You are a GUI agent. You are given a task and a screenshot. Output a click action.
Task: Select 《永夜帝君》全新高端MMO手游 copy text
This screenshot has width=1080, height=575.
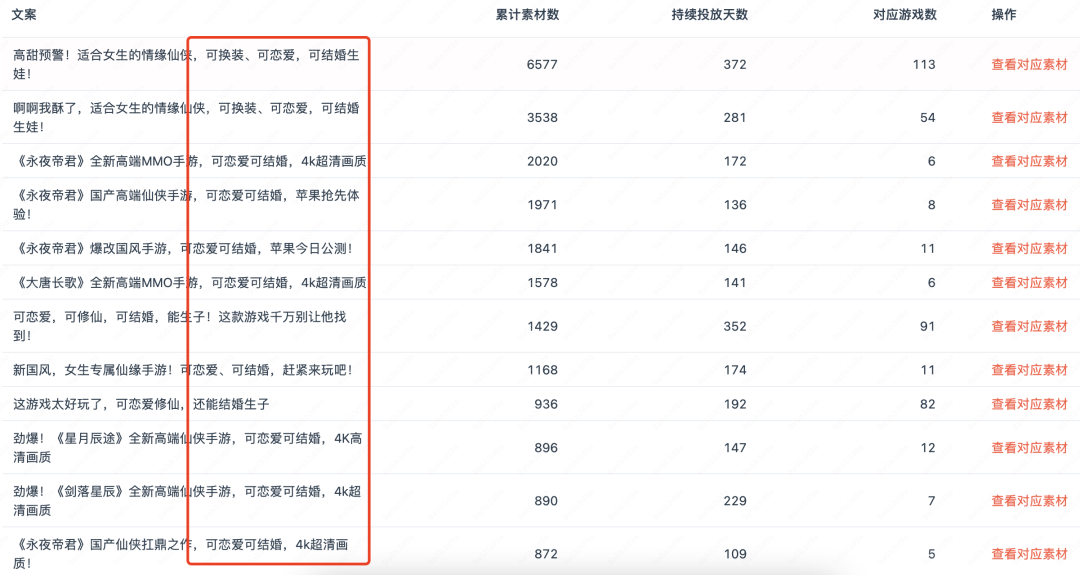pyautogui.click(x=189, y=161)
